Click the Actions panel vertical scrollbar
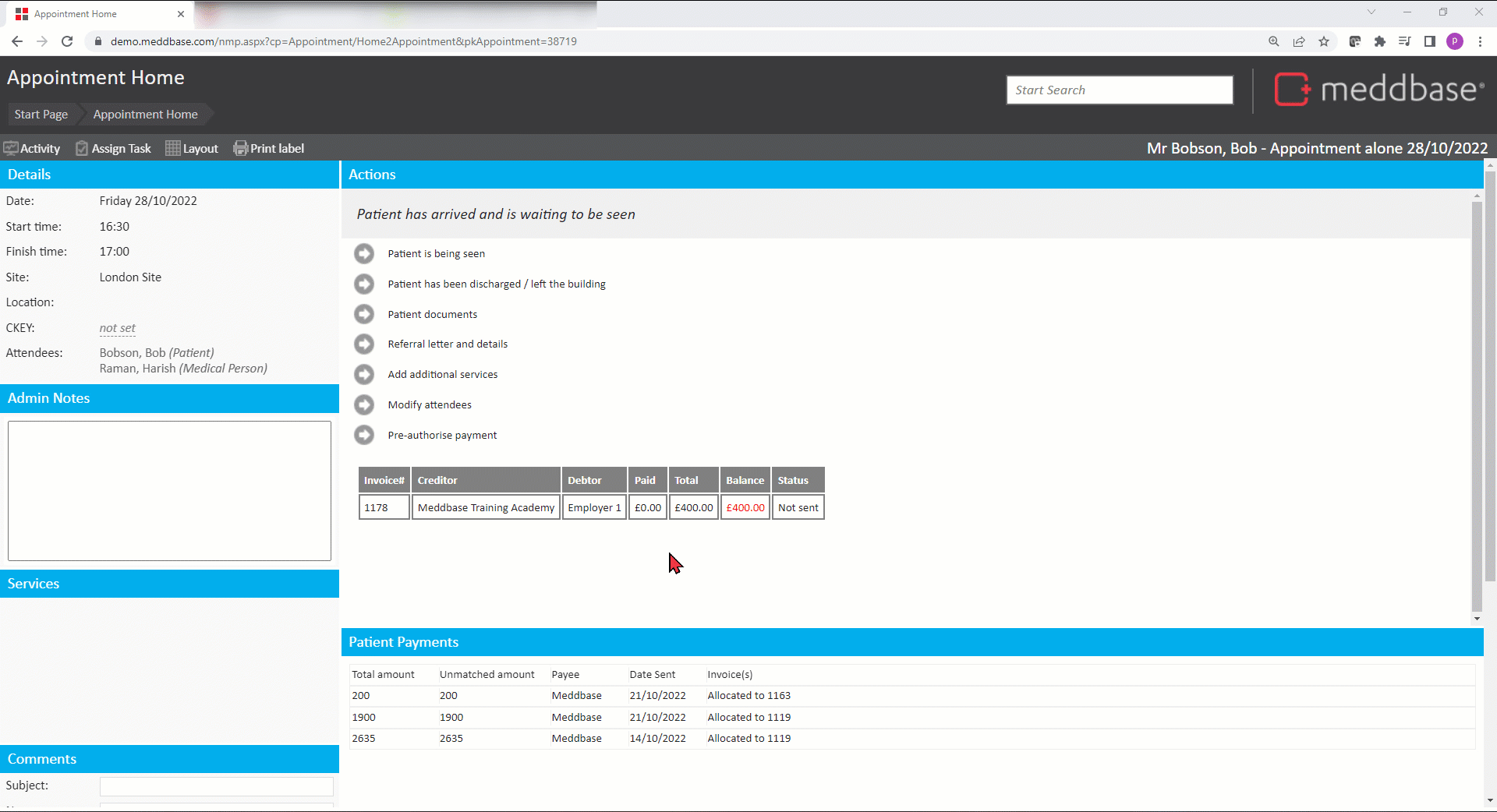The width and height of the screenshot is (1497, 812). 1476,405
